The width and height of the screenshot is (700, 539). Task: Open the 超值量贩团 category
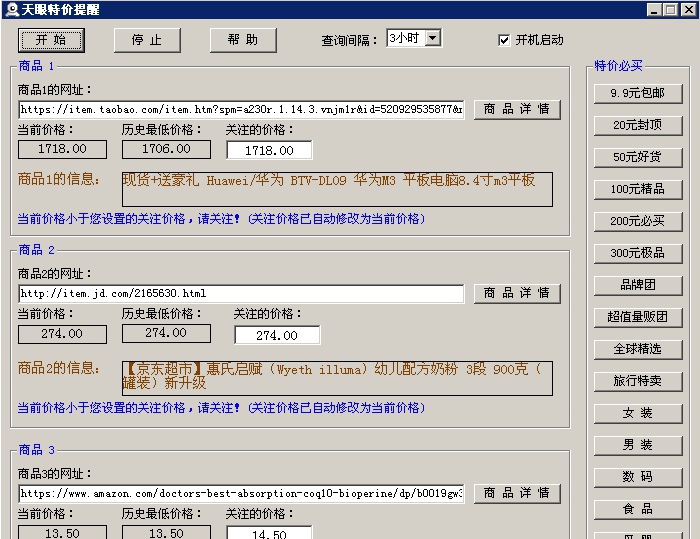point(638,318)
